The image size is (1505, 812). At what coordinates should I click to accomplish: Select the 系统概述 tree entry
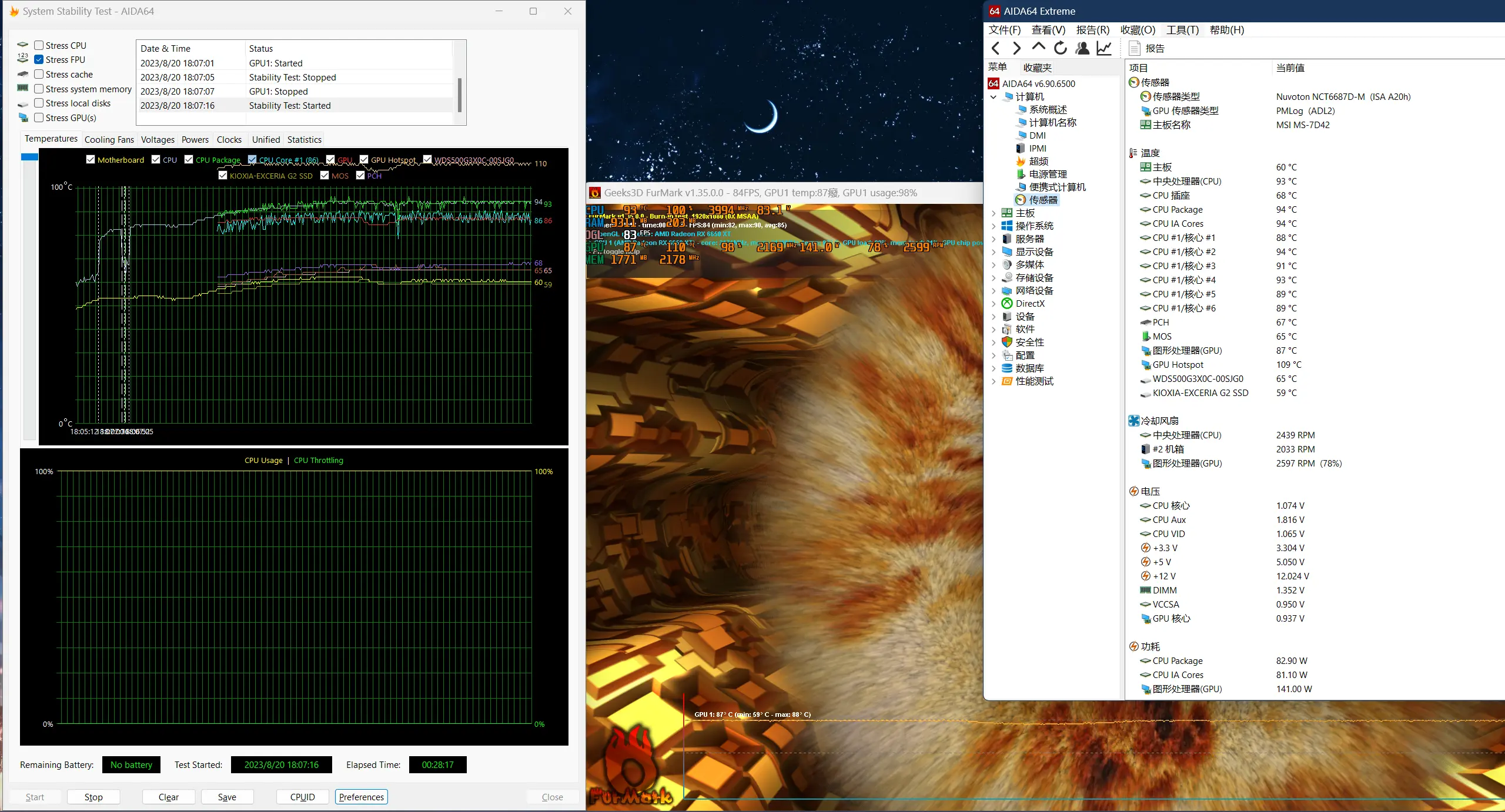pos(1048,109)
